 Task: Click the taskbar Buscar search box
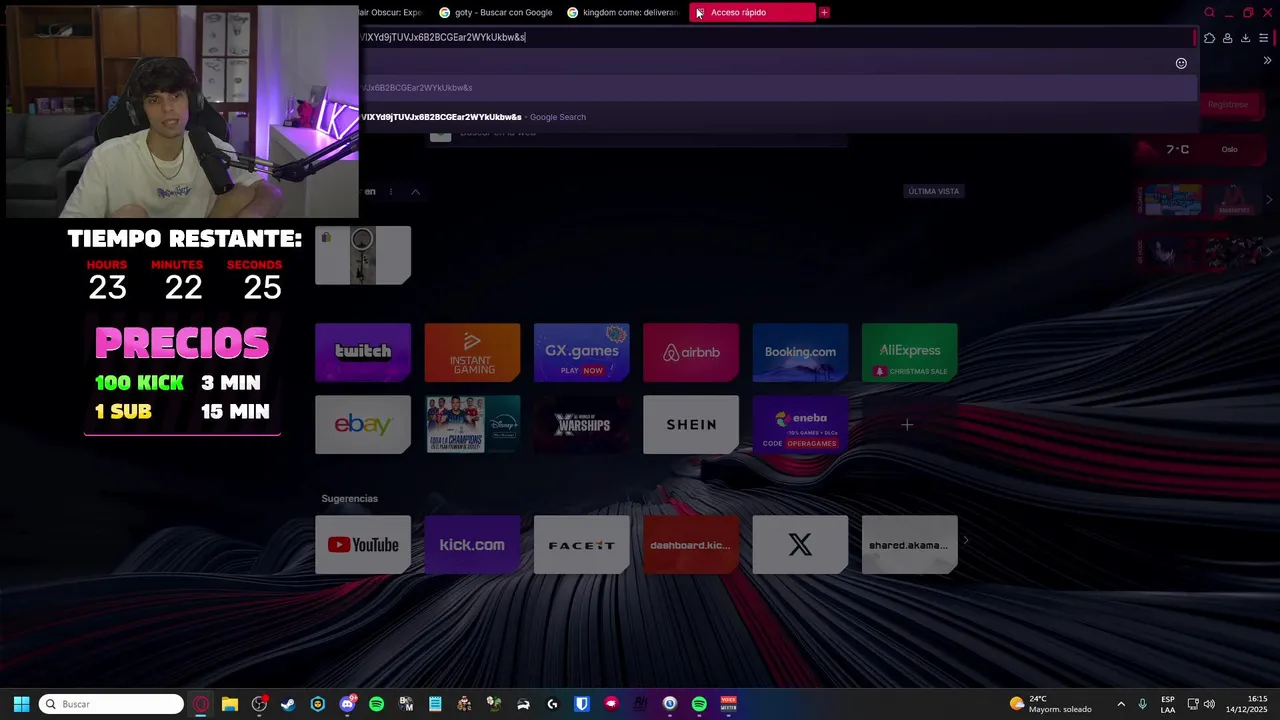click(x=112, y=704)
